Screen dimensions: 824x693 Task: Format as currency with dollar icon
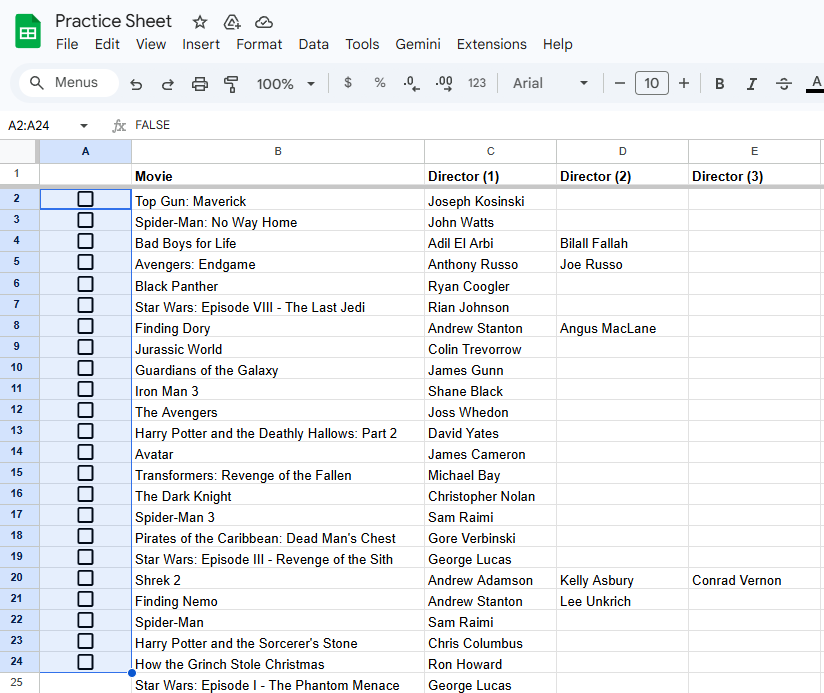pyautogui.click(x=348, y=82)
